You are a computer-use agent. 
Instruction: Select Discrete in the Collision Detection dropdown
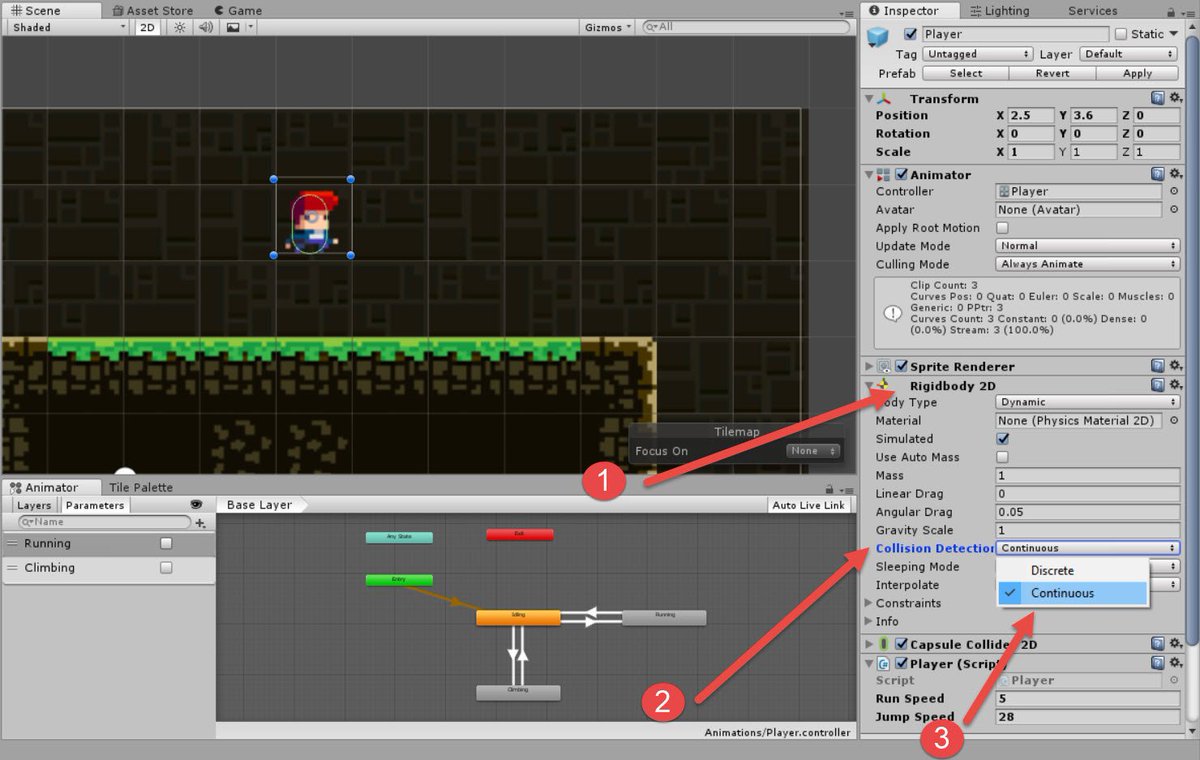pos(1052,570)
